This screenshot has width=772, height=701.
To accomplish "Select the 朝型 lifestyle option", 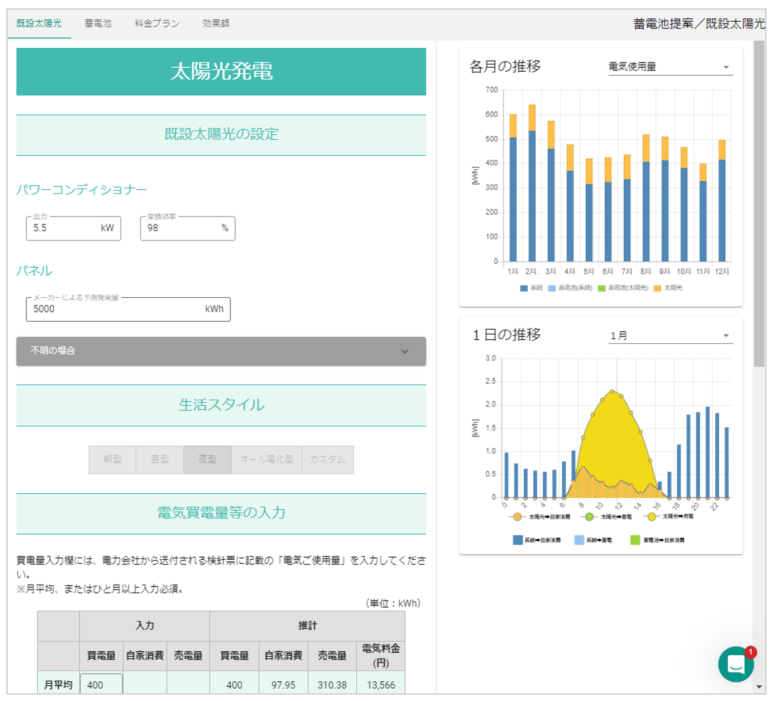I will [112, 459].
